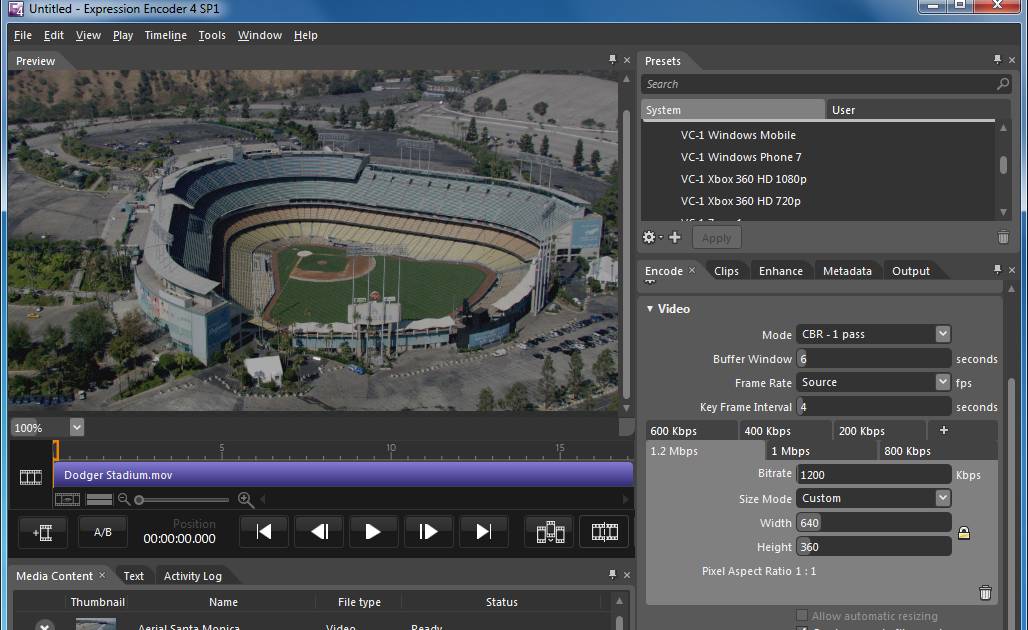
Task: Toggle the aspect ratio lock icon
Action: [964, 534]
